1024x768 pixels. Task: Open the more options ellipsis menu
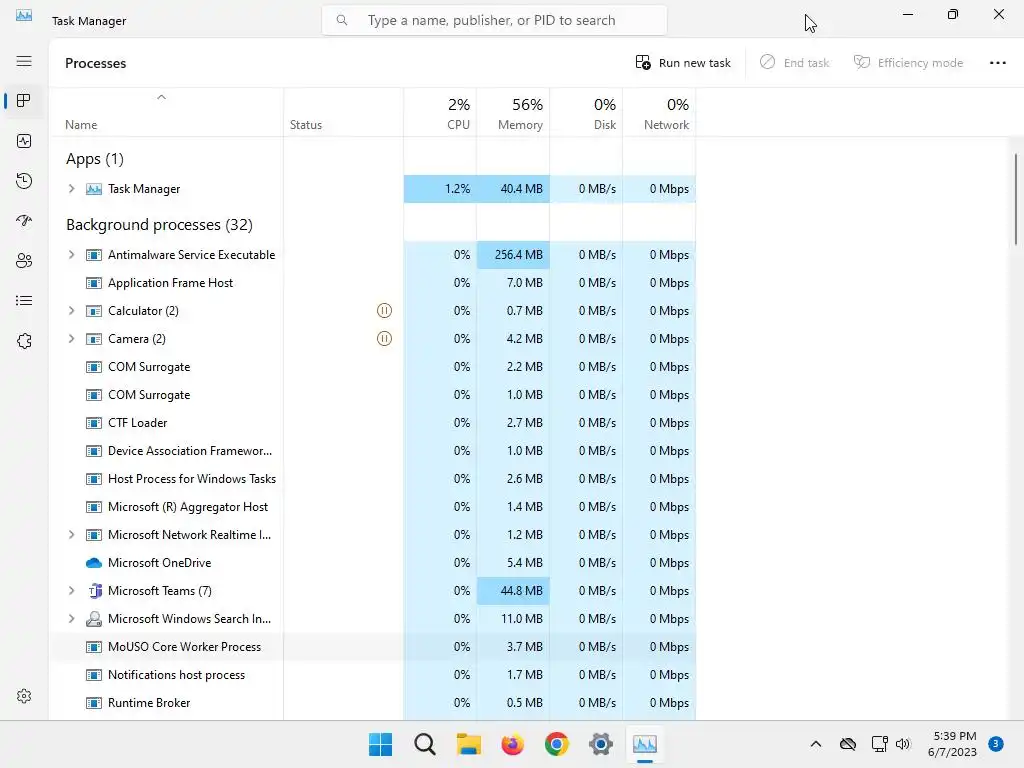997,63
